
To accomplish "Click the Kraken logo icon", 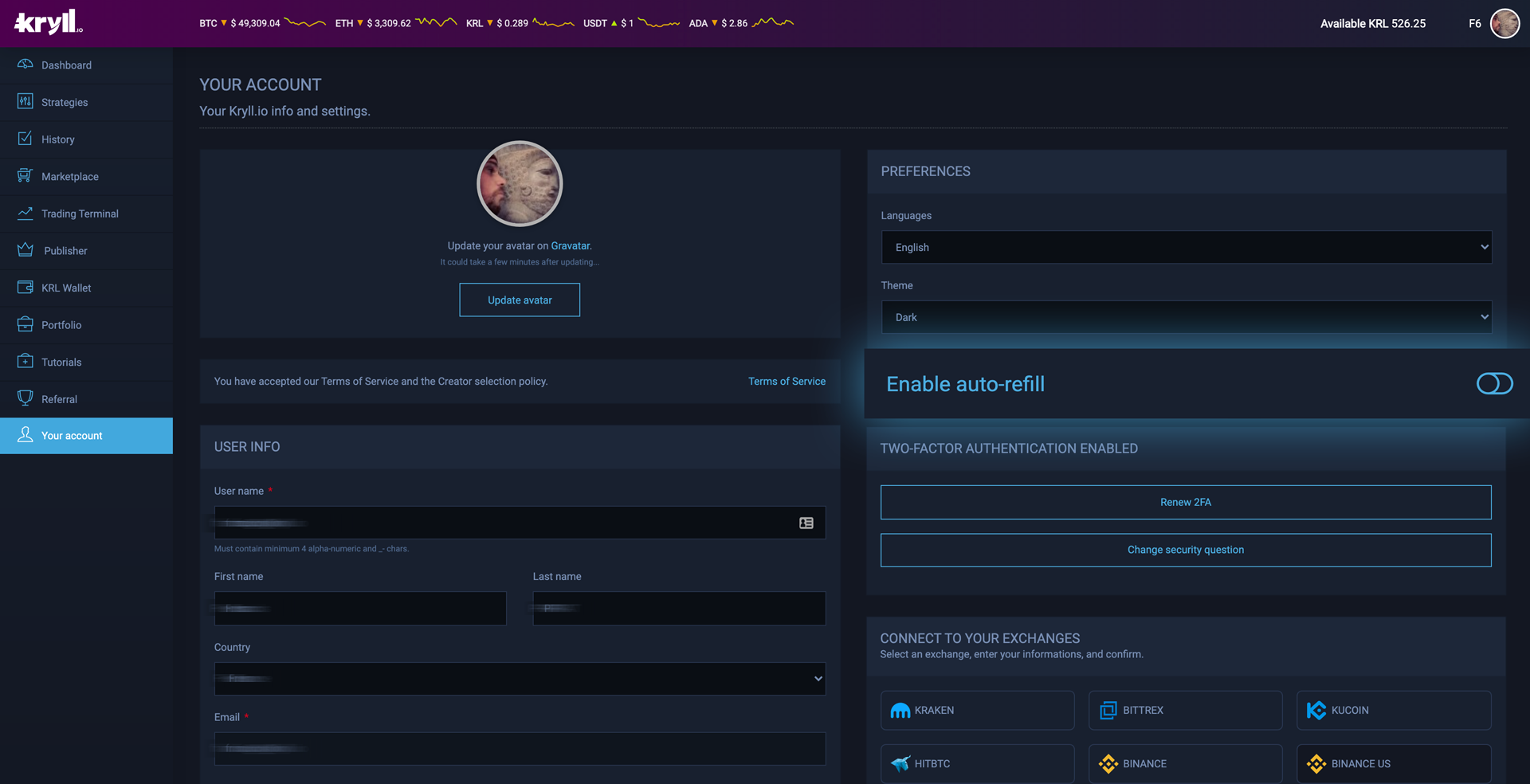I will coord(900,710).
